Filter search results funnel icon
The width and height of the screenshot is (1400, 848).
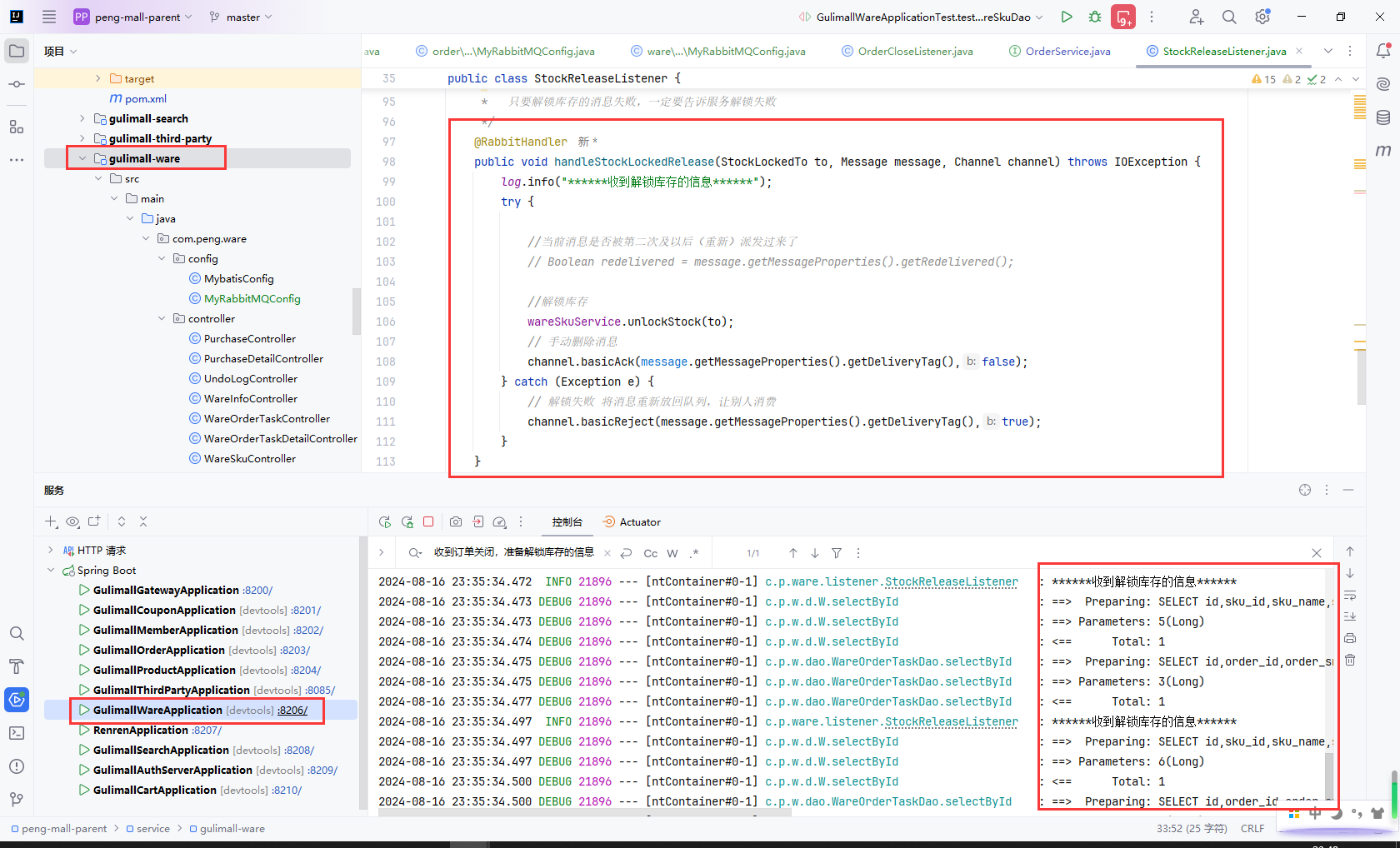coord(837,553)
